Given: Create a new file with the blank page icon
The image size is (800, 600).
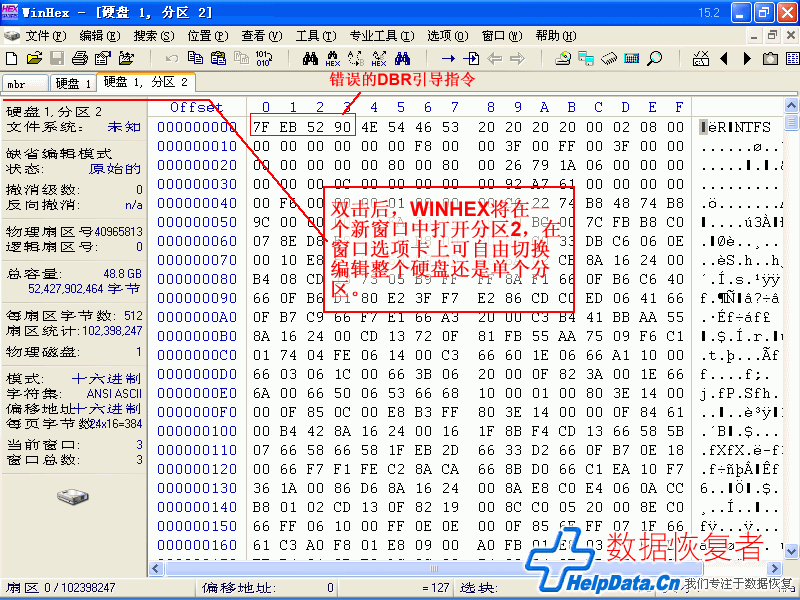Looking at the screenshot, I should tap(11, 58).
